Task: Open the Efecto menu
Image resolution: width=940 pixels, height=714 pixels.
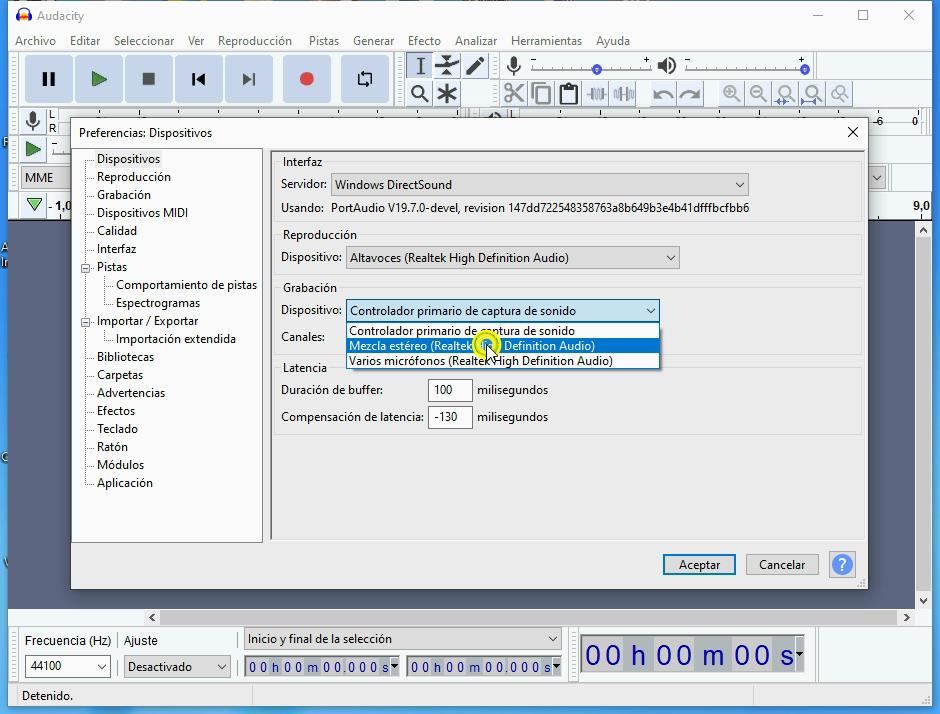Action: coord(424,41)
